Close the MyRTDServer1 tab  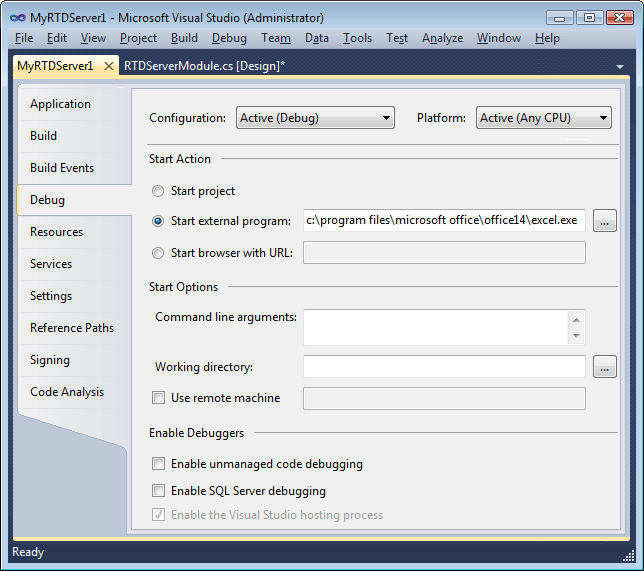[109, 66]
